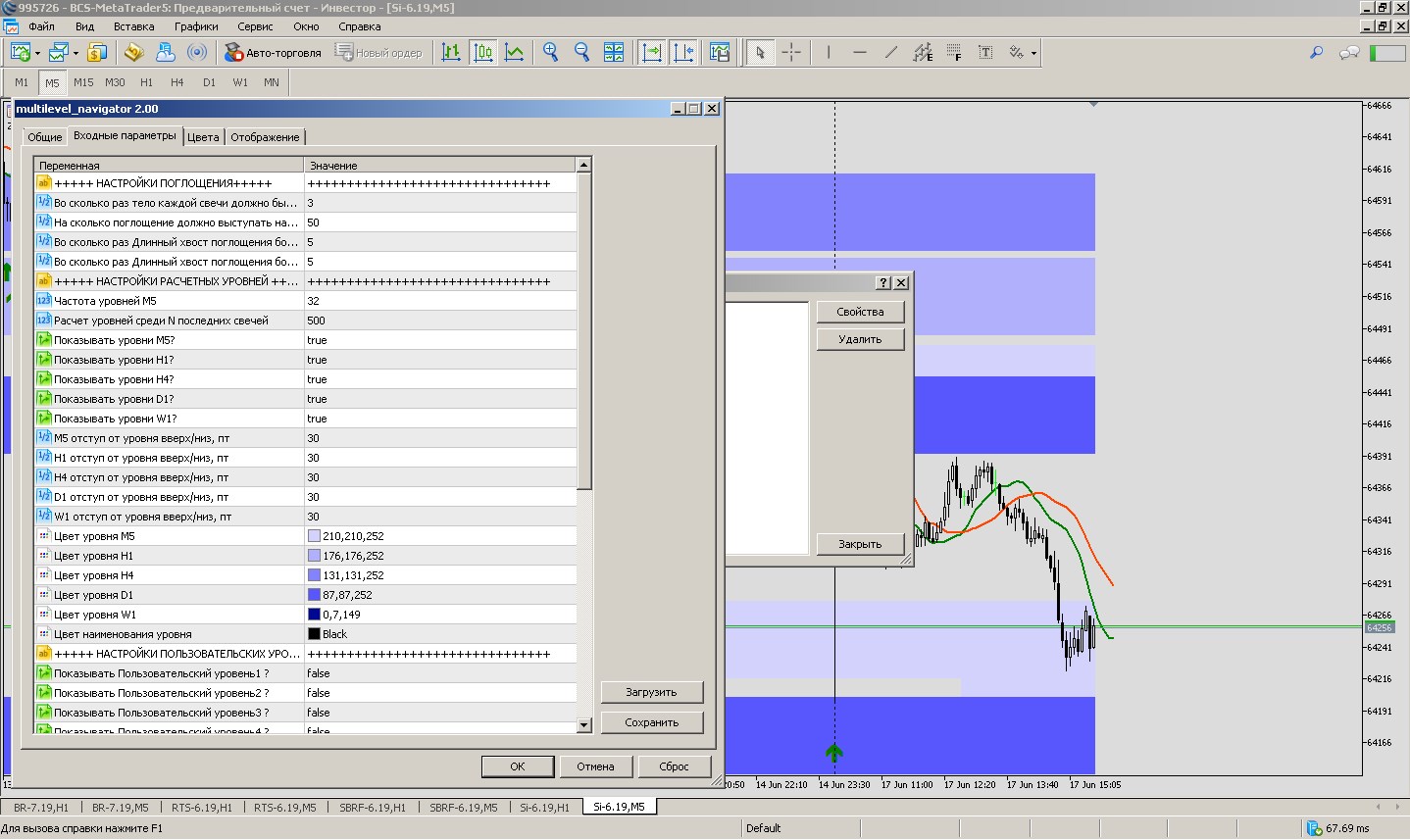Switch to the Цвета tab
The width and height of the screenshot is (1410, 840).
point(203,137)
